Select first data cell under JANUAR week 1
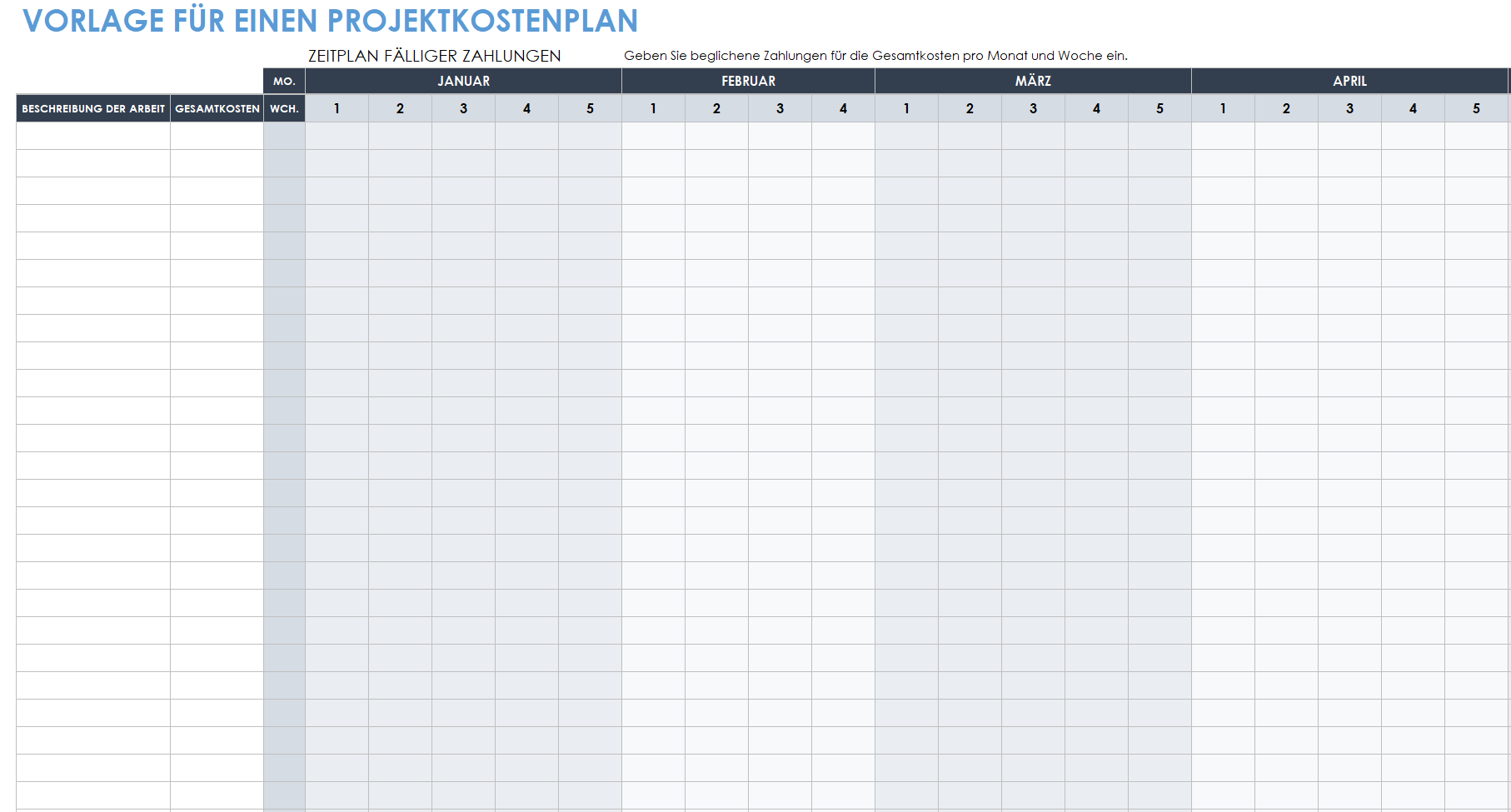The image size is (1511, 812). [x=337, y=136]
